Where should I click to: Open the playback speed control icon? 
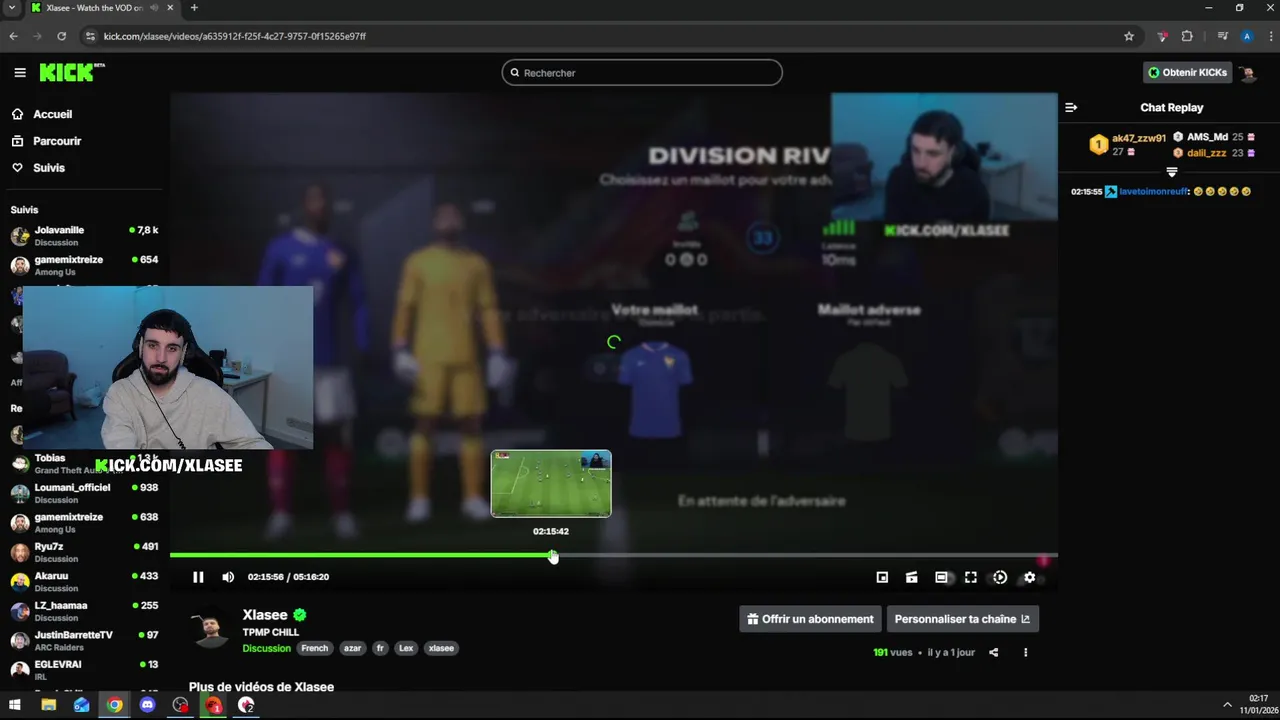1000,577
